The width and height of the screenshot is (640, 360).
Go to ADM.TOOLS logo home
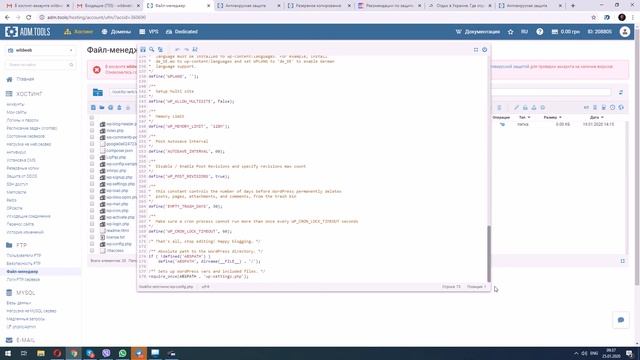tap(28, 31)
